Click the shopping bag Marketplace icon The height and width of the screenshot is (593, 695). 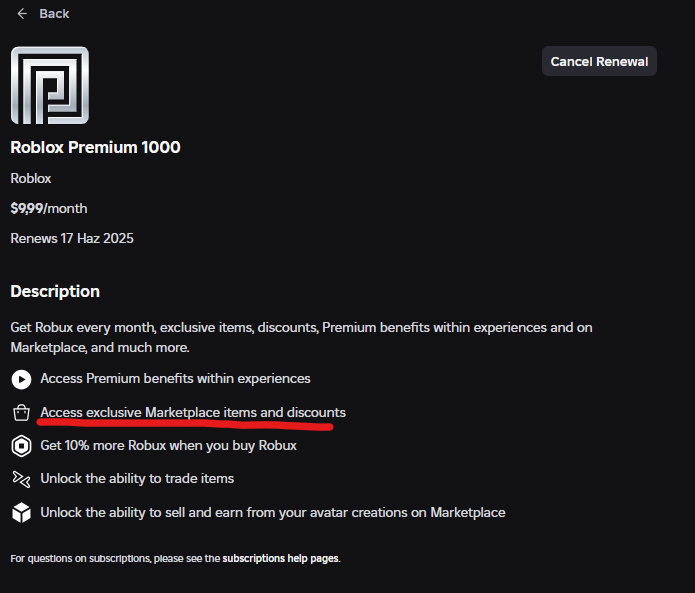click(x=21, y=413)
